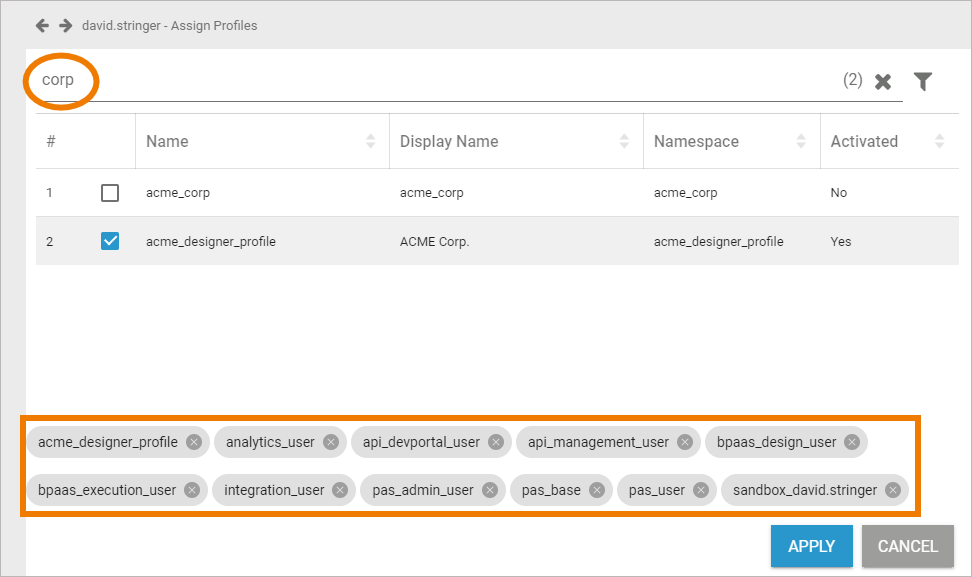Screen dimensions: 972x577
Task: Remove the bpaas_design_user chip
Action: tap(852, 442)
